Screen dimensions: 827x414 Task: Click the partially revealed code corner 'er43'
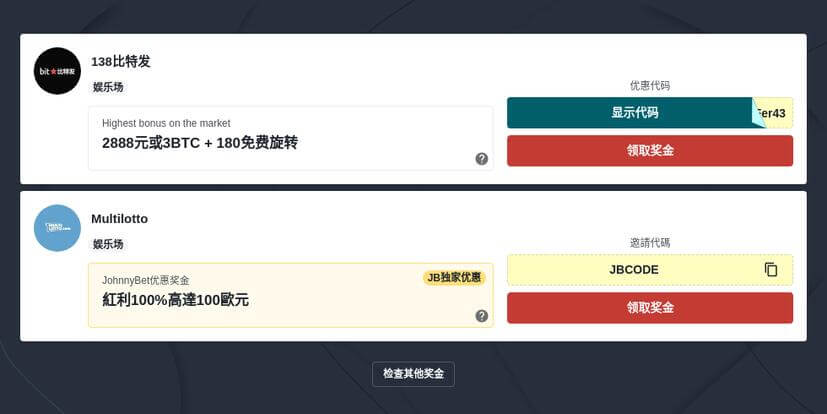click(x=774, y=113)
